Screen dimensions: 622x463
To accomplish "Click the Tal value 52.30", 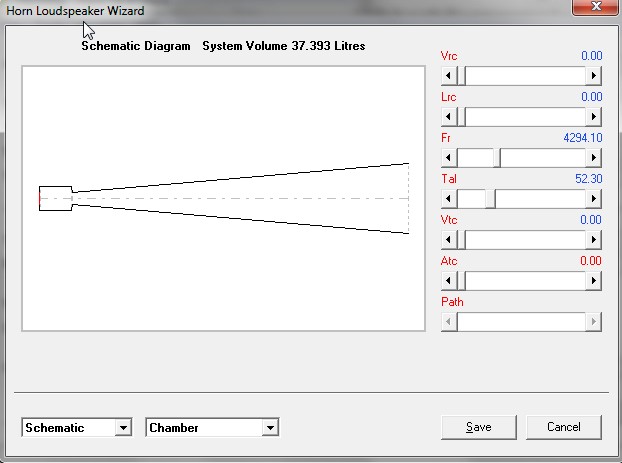I will pyautogui.click(x=589, y=179).
